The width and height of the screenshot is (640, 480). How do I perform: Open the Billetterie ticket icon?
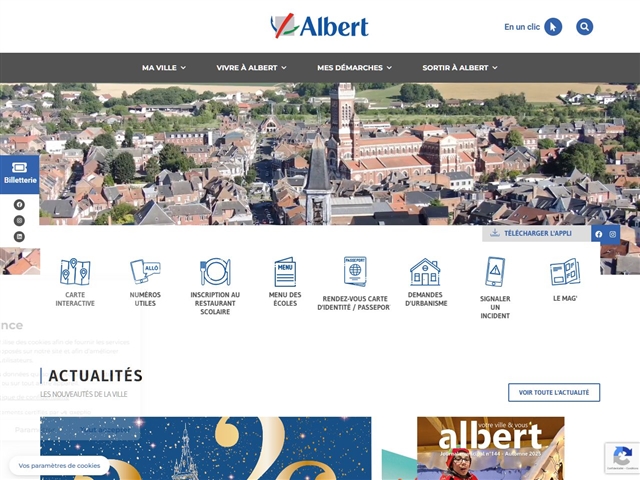tap(20, 167)
